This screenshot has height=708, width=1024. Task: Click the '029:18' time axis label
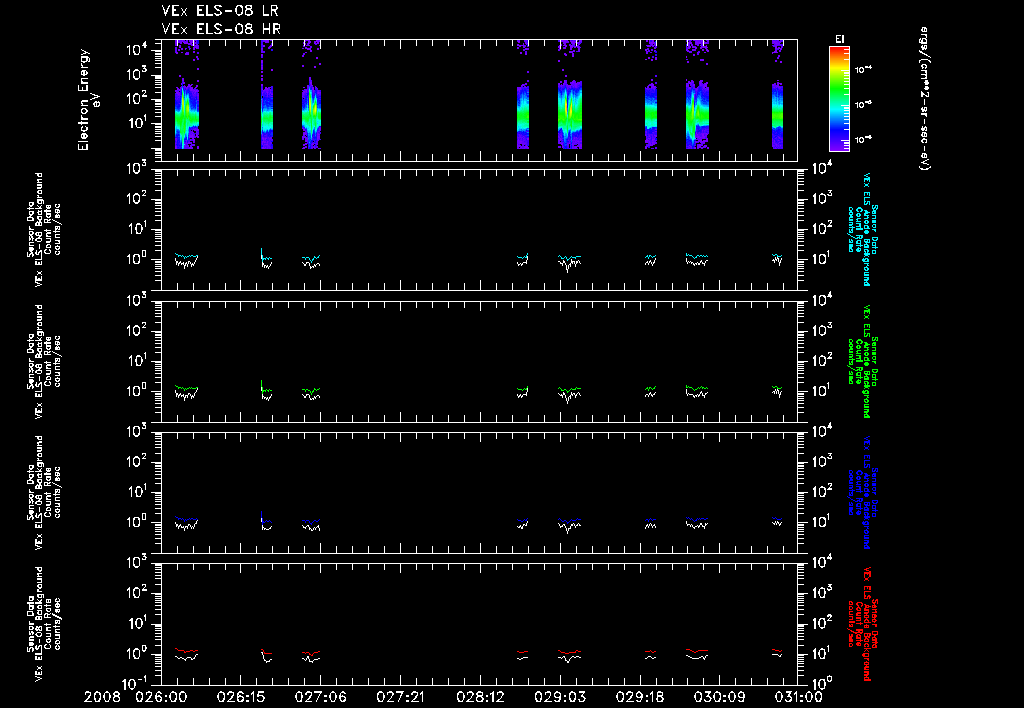pyautogui.click(x=639, y=698)
